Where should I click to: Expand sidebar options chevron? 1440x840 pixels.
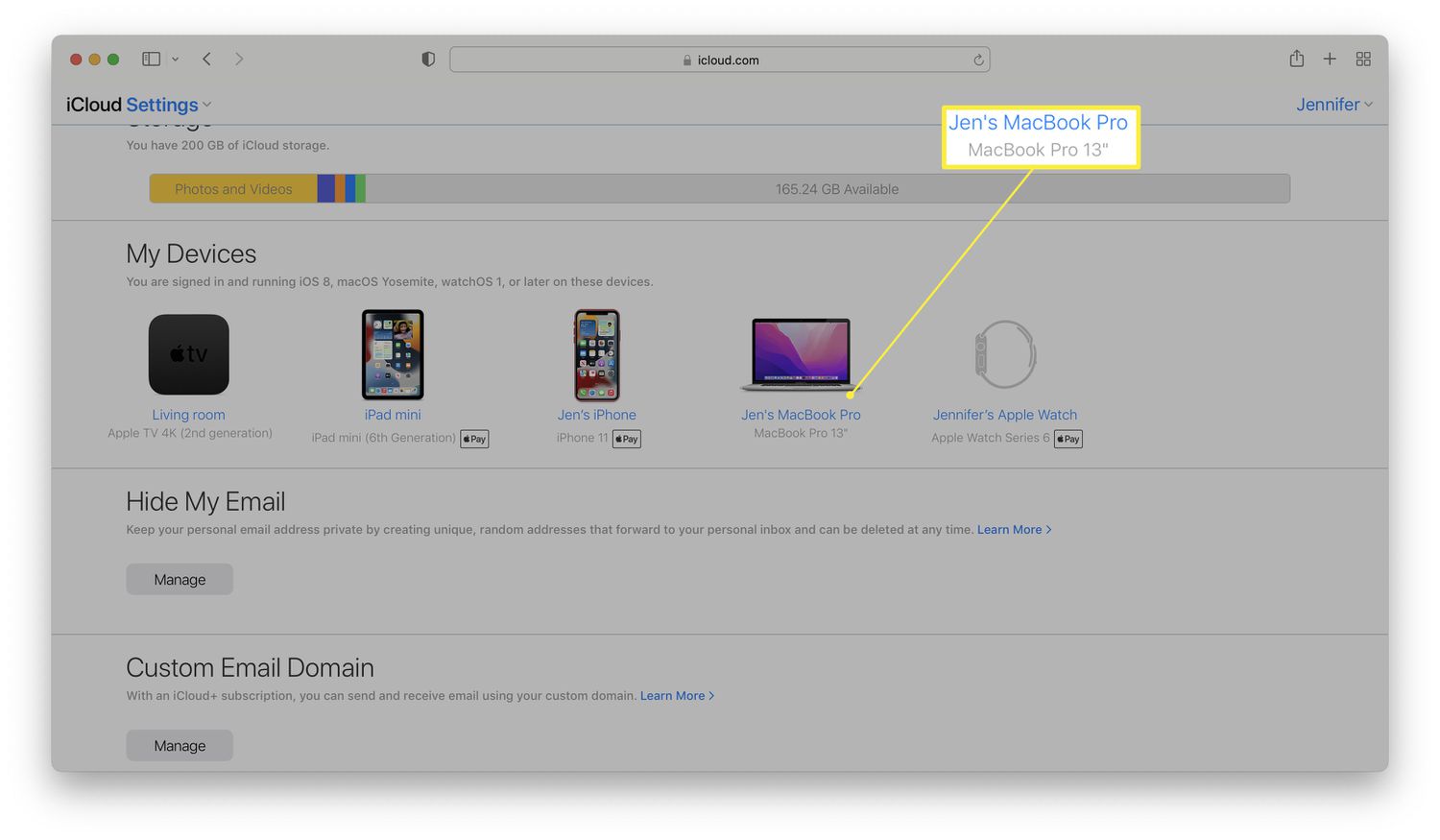(x=175, y=60)
